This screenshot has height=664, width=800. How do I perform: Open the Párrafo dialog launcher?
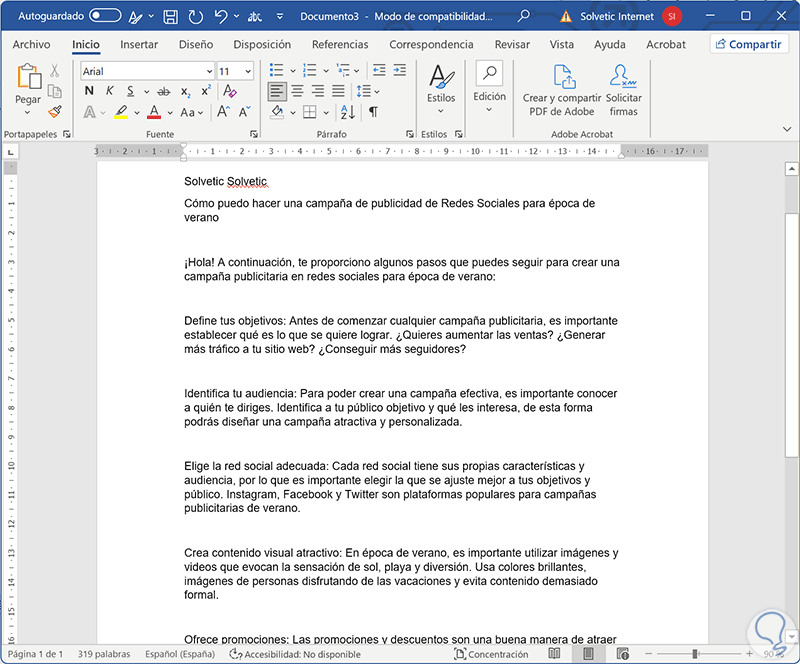[x=410, y=134]
